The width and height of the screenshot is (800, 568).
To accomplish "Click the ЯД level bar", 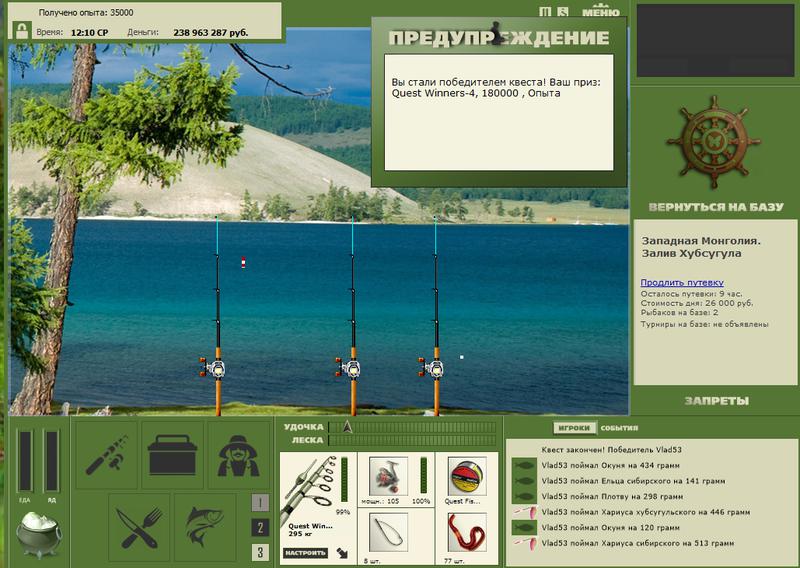I will coord(52,461).
